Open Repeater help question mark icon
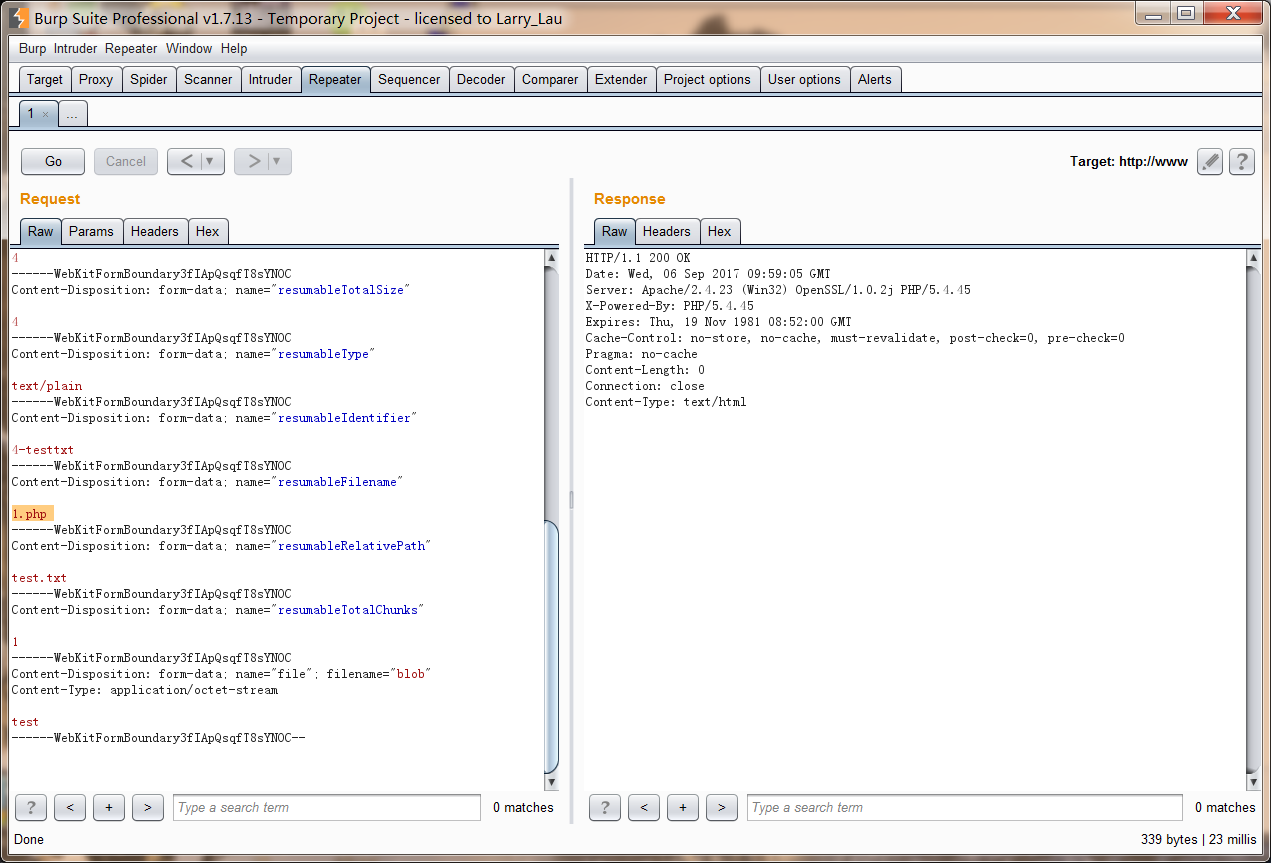This screenshot has width=1271, height=863. pyautogui.click(x=1242, y=161)
